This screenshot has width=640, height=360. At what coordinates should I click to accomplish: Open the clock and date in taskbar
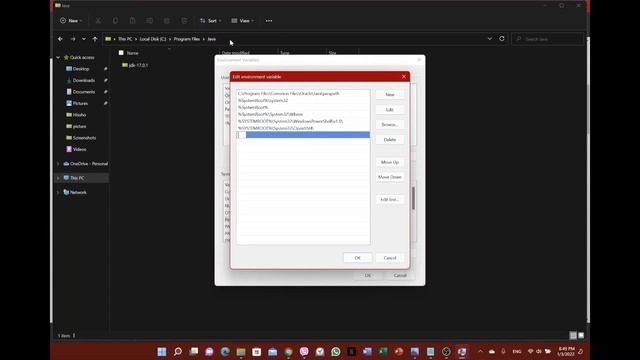click(566, 351)
